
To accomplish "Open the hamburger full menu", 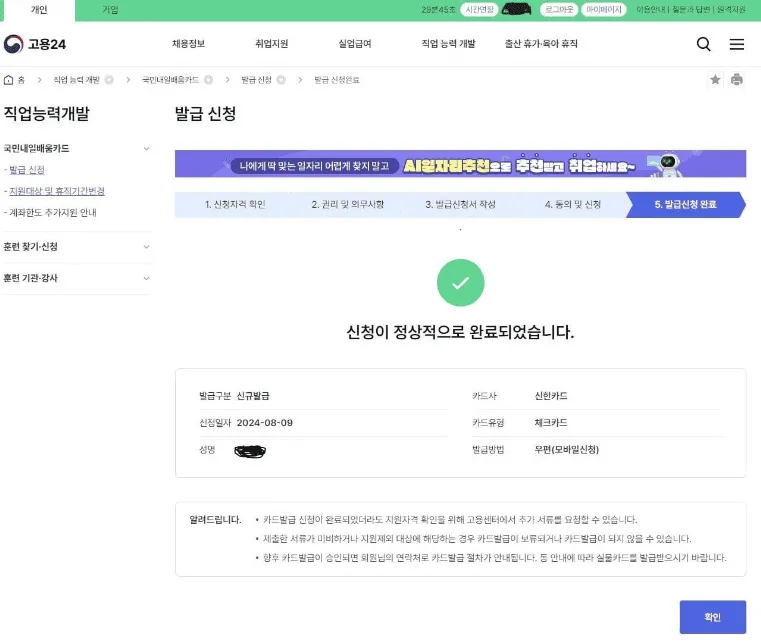I will coord(736,44).
